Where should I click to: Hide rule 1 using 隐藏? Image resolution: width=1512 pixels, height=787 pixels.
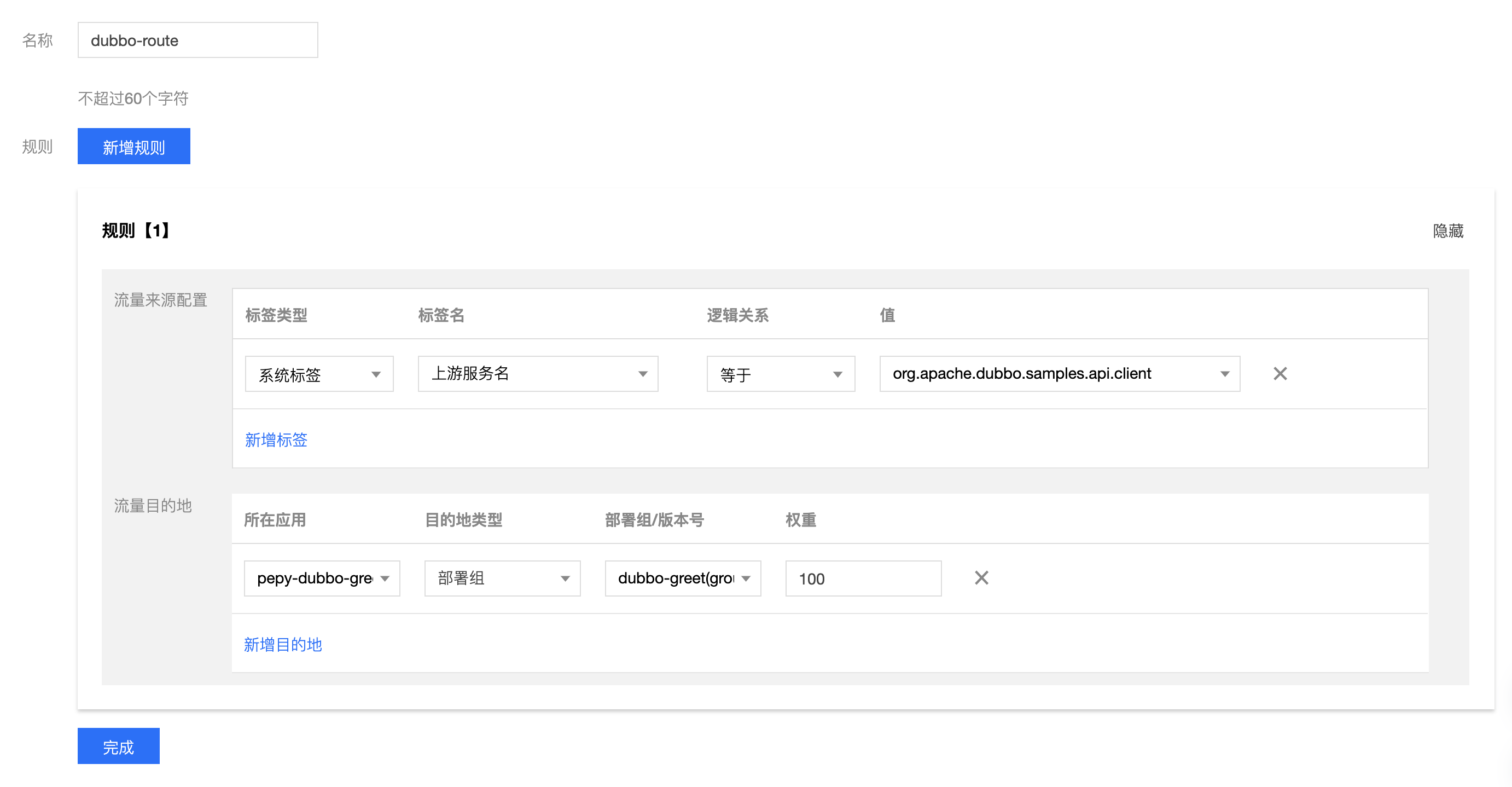(x=1447, y=231)
